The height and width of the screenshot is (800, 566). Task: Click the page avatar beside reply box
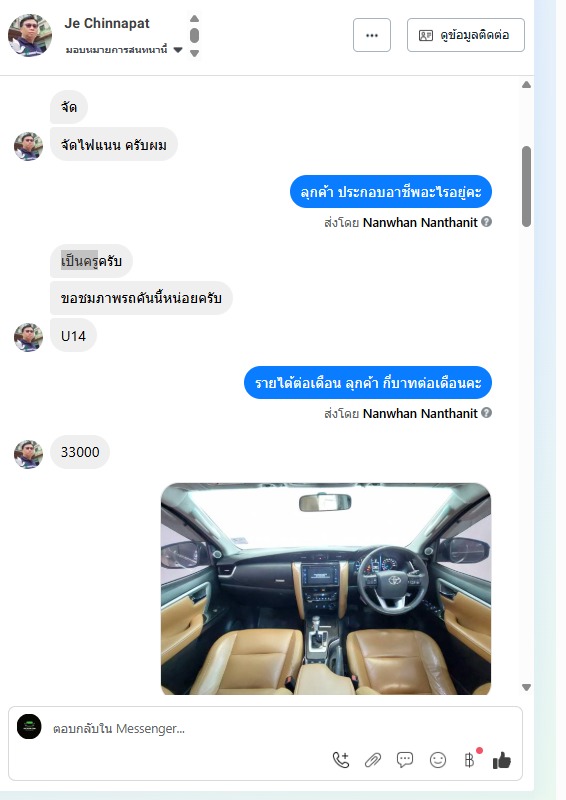tap(29, 727)
